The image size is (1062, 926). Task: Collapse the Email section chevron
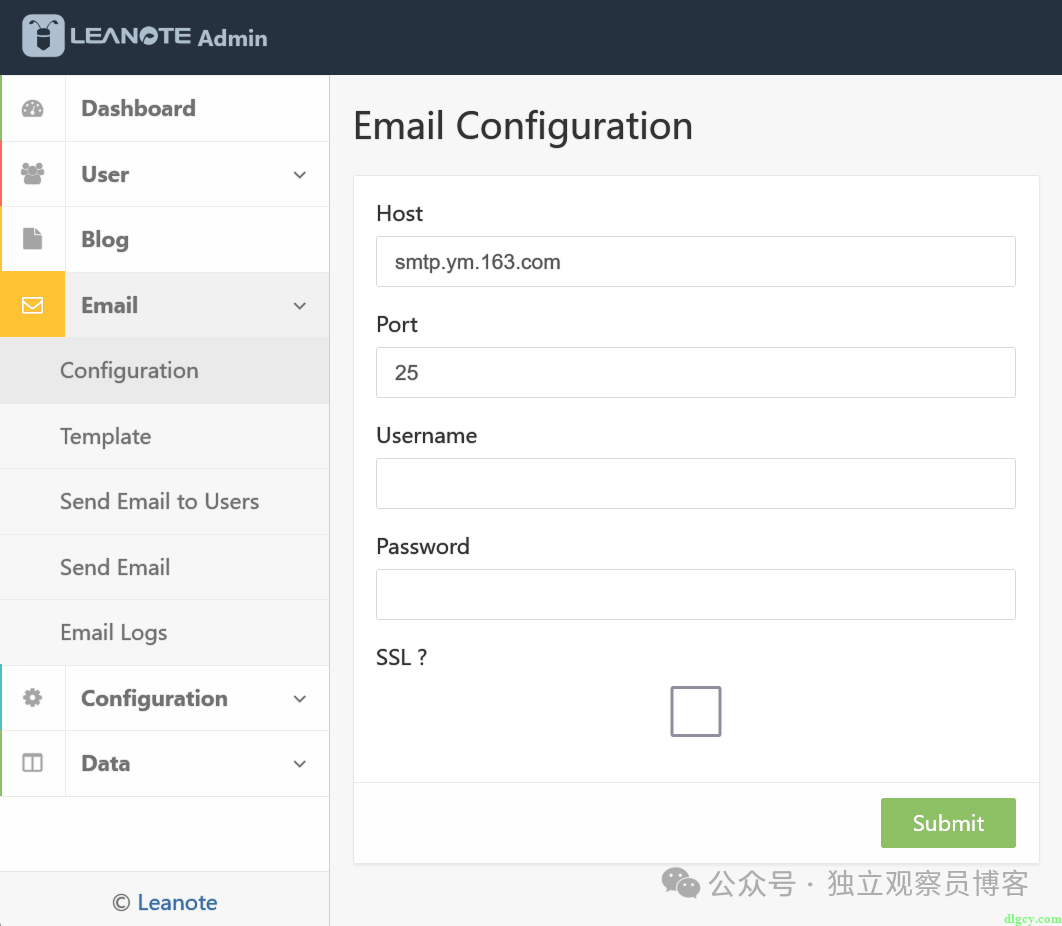point(299,306)
